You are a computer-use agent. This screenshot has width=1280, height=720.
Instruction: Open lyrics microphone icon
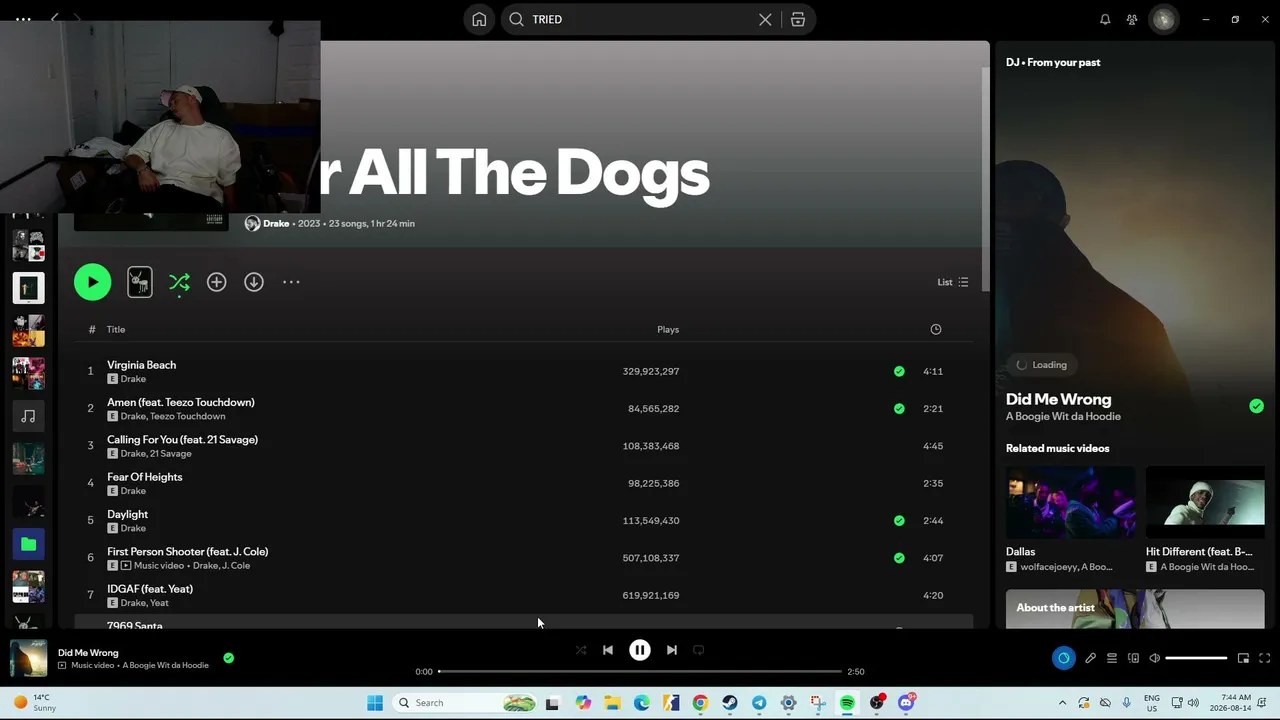click(x=1090, y=658)
